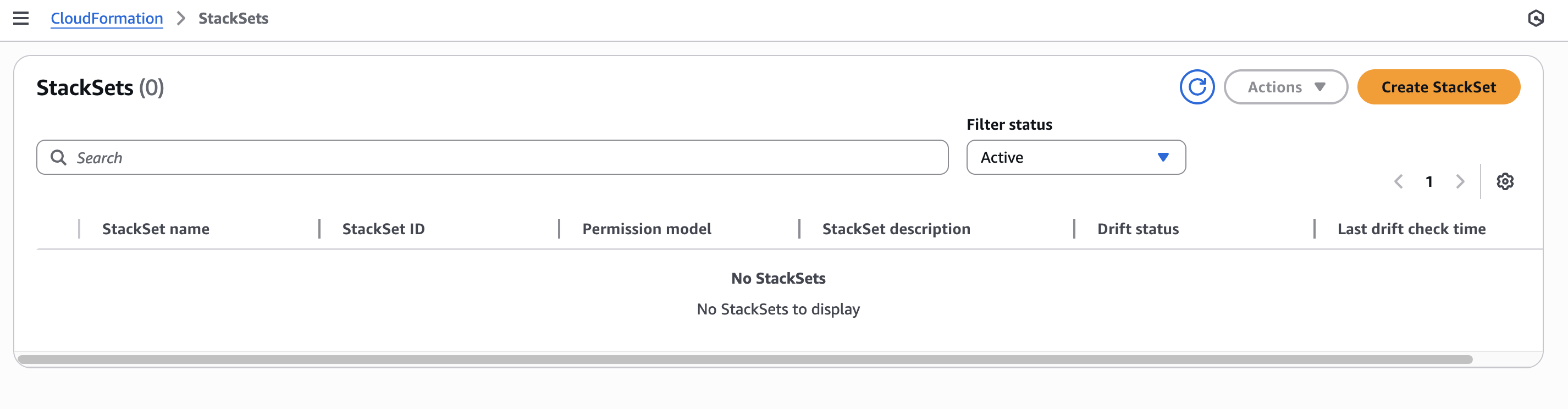Image resolution: width=1568 pixels, height=409 pixels.
Task: Open the Actions dropdown
Action: [x=1285, y=87]
